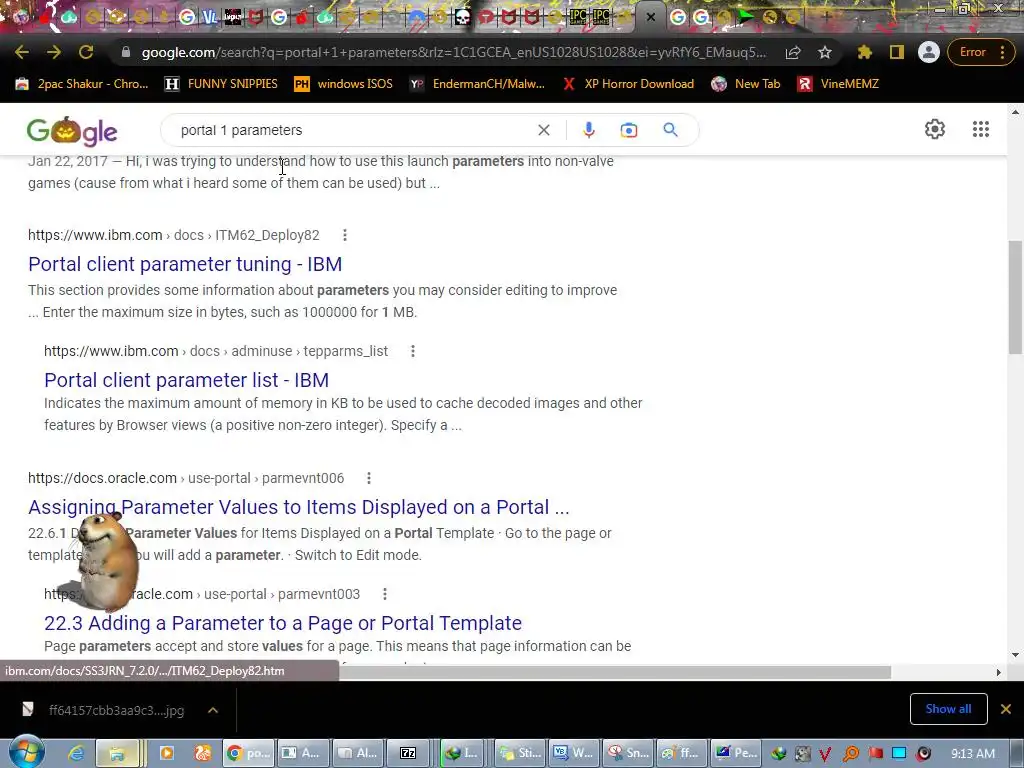Switch to the 7z taskbar window
This screenshot has width=1024, height=768.
tap(408, 753)
